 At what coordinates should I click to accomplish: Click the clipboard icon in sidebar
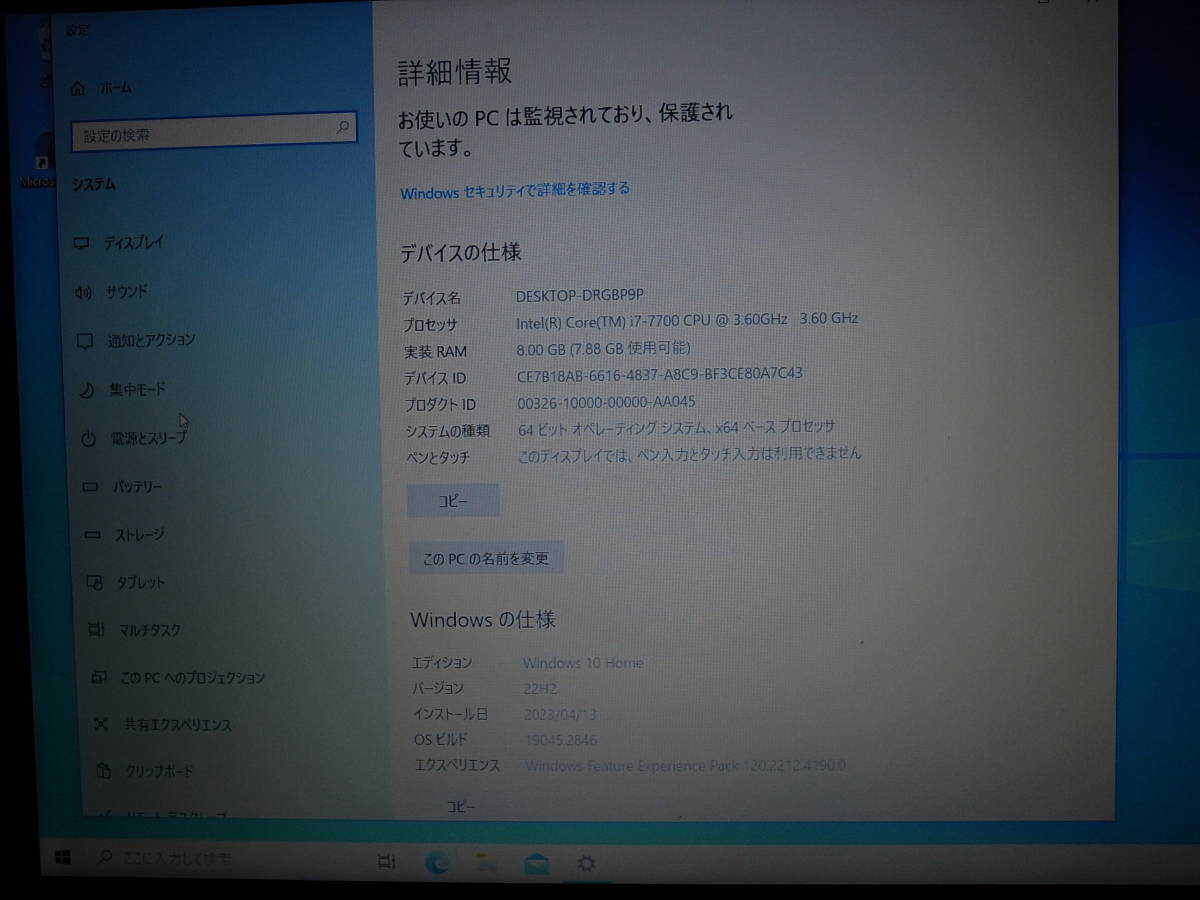tap(102, 771)
